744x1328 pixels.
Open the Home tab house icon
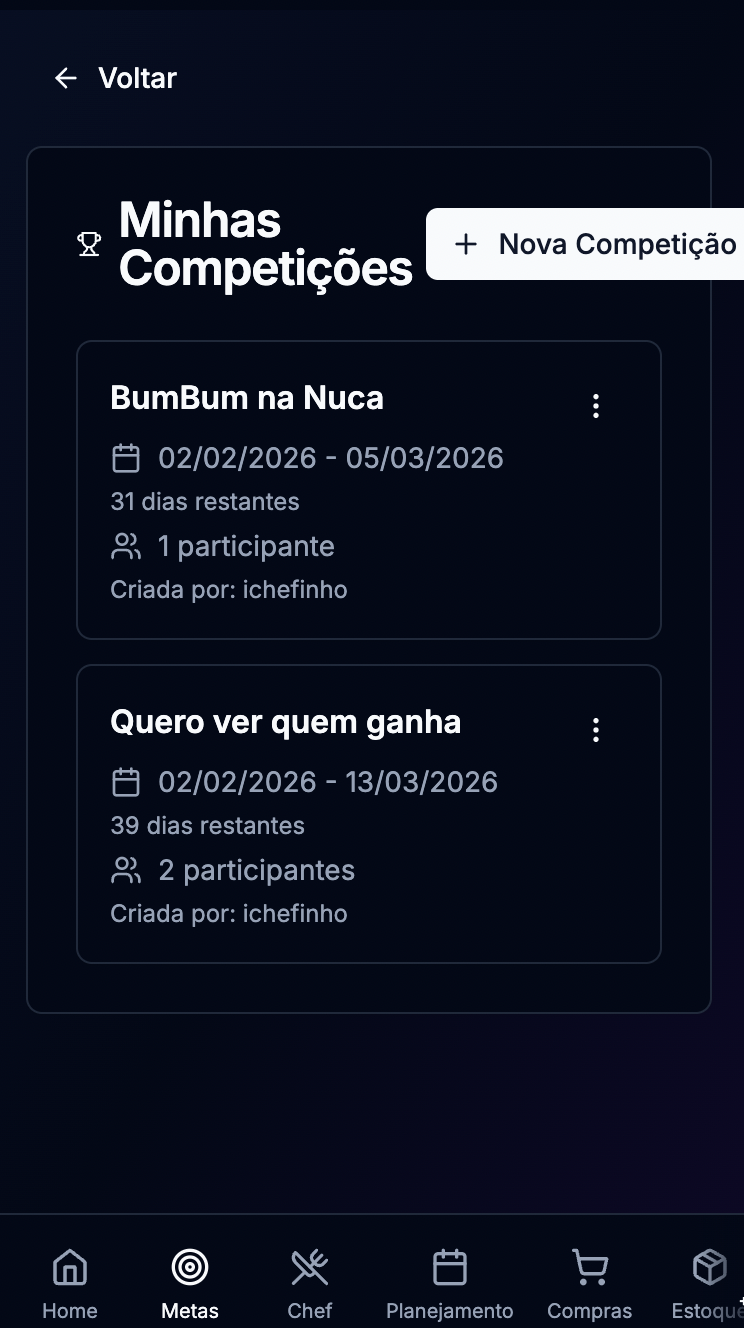pos(70,1268)
